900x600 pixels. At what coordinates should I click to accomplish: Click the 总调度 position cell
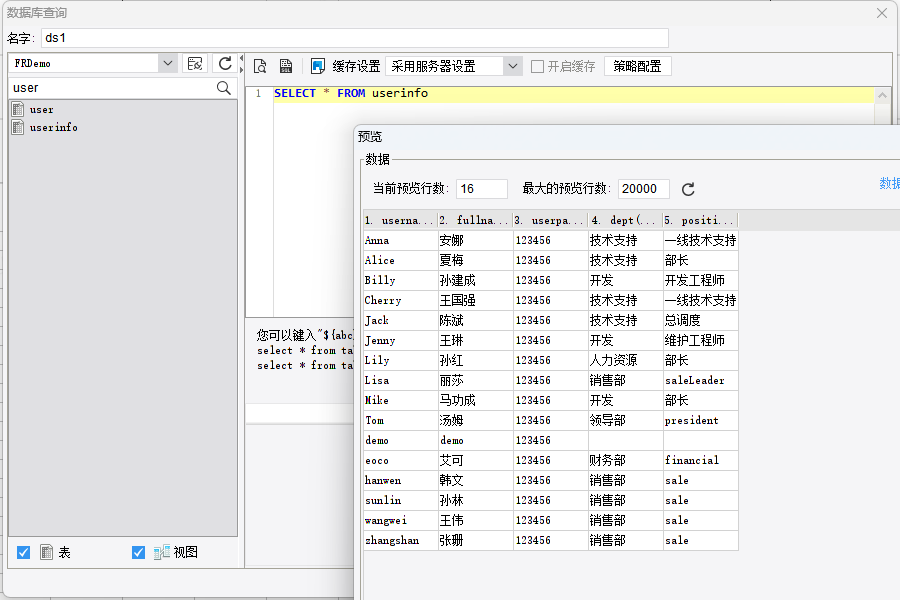(x=700, y=320)
